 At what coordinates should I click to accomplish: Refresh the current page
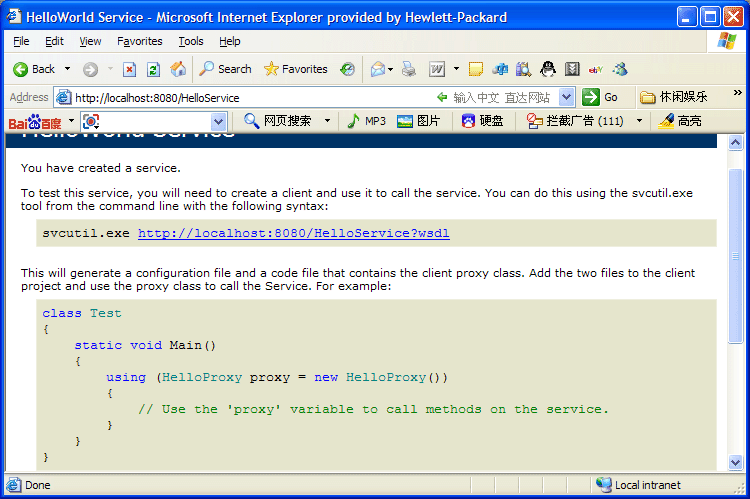[x=153, y=69]
